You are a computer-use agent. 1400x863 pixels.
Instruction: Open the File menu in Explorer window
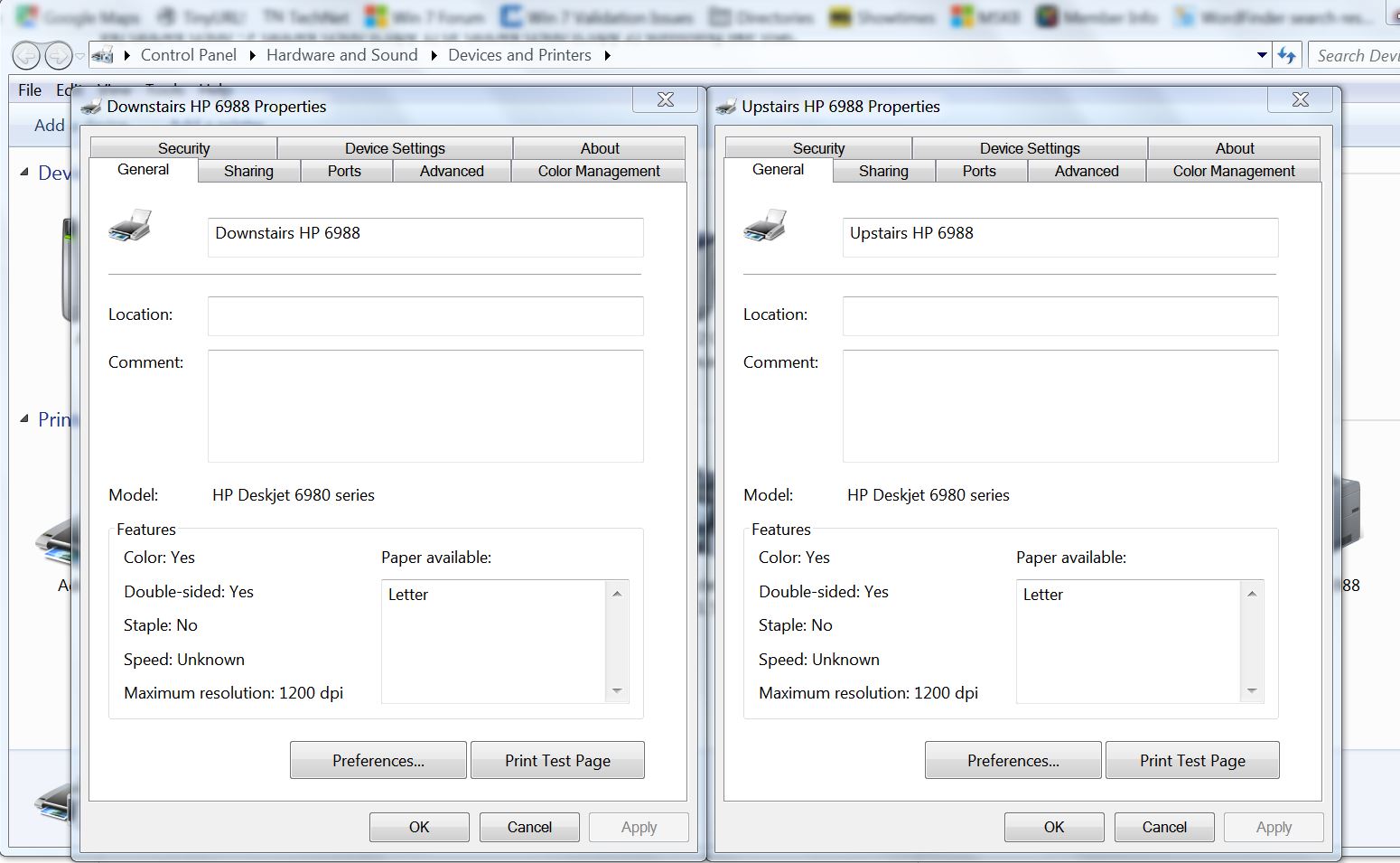coord(30,90)
